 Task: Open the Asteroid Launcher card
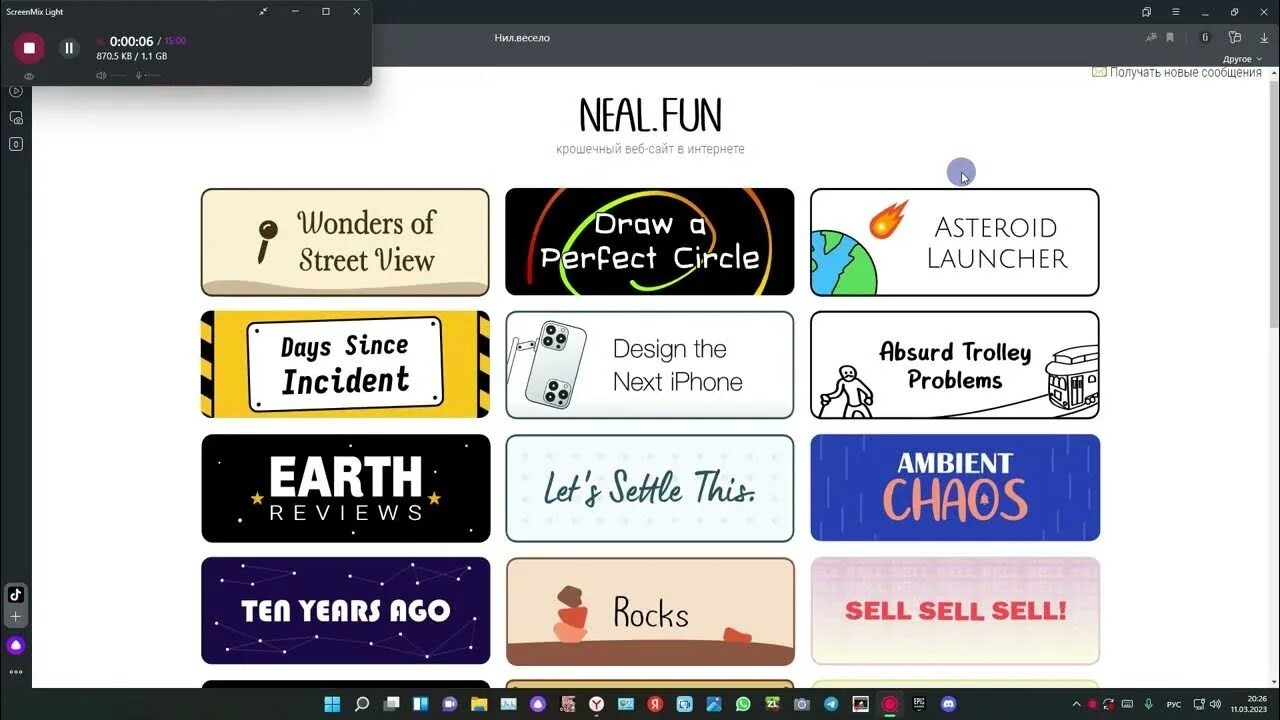click(x=955, y=242)
